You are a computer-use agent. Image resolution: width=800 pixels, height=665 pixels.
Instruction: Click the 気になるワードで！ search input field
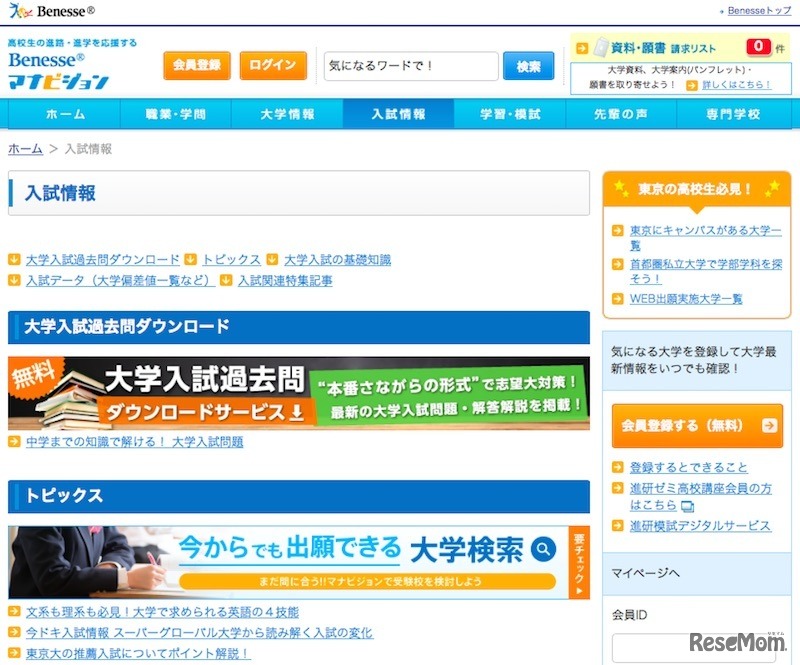[410, 65]
